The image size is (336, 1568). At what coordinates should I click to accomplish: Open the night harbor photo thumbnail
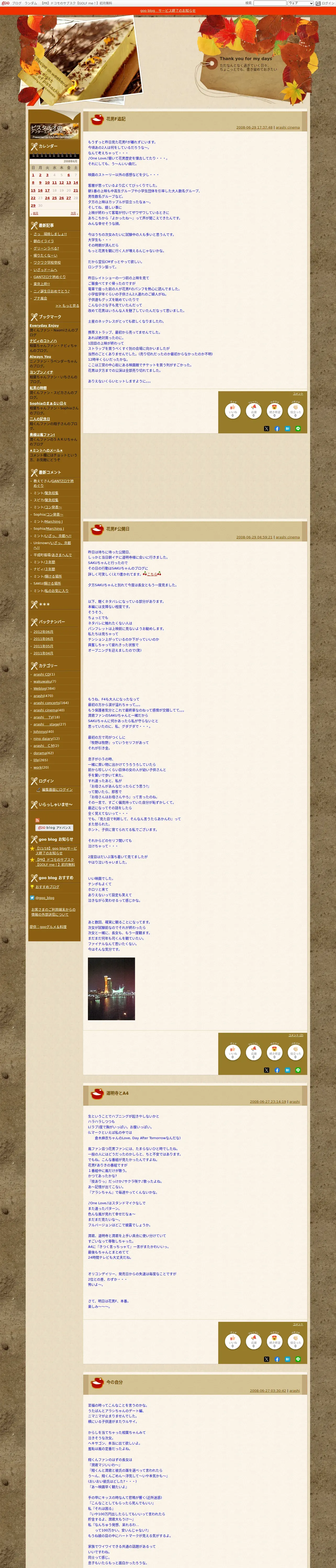coord(111,989)
